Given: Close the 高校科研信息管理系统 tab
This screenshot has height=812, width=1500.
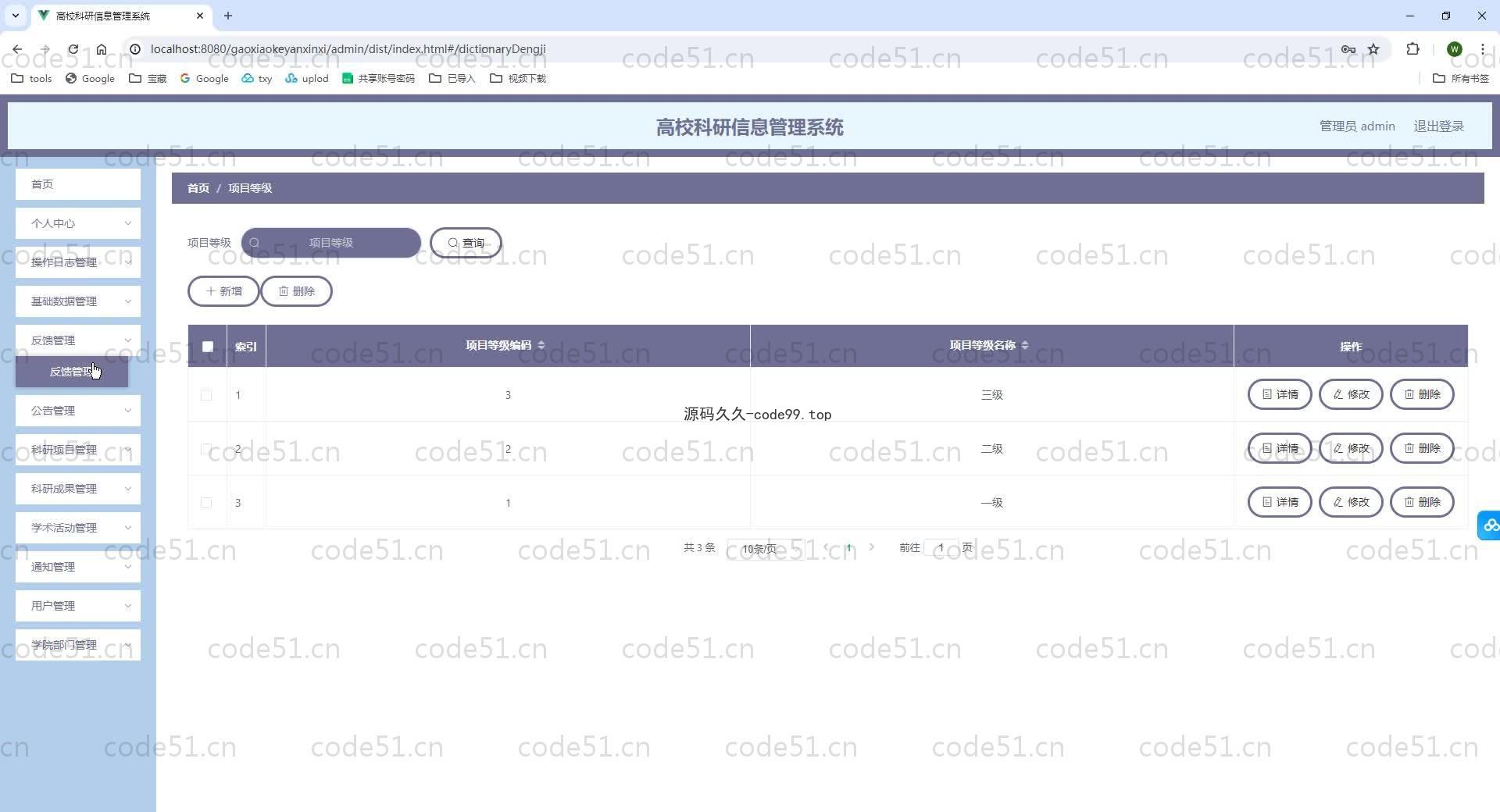Looking at the screenshot, I should pyautogui.click(x=200, y=16).
